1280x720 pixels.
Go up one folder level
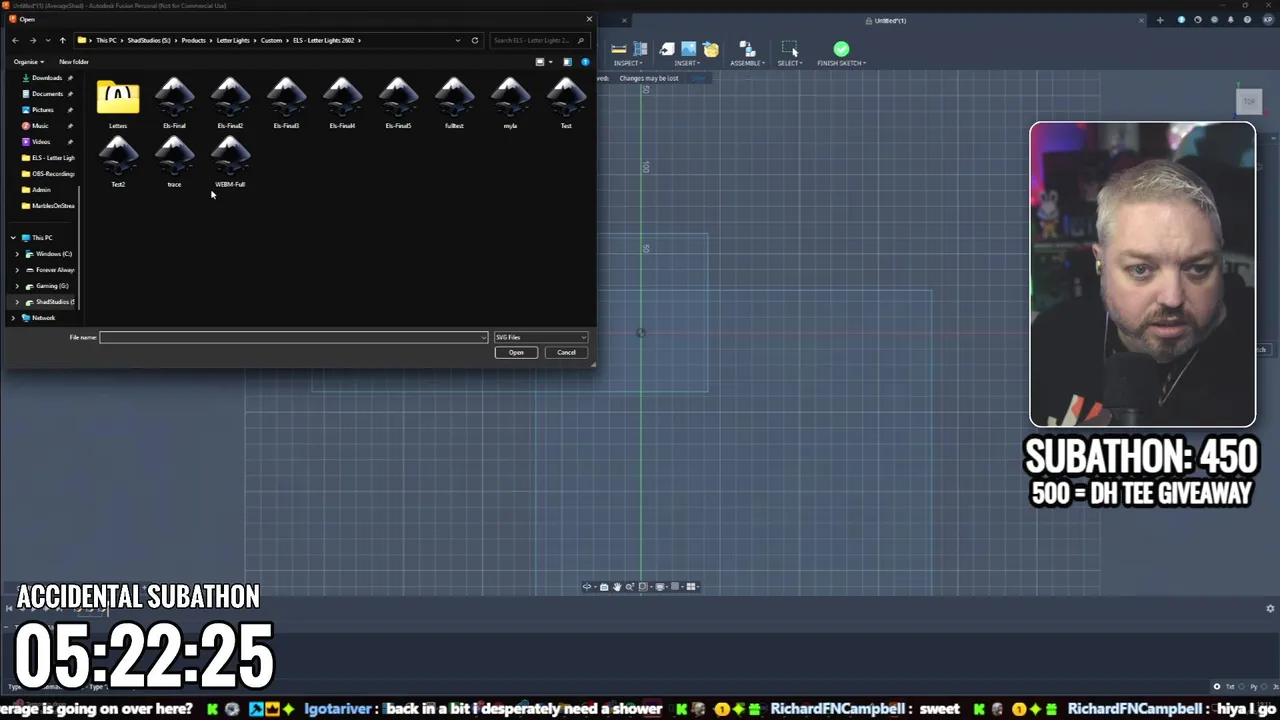(x=62, y=40)
